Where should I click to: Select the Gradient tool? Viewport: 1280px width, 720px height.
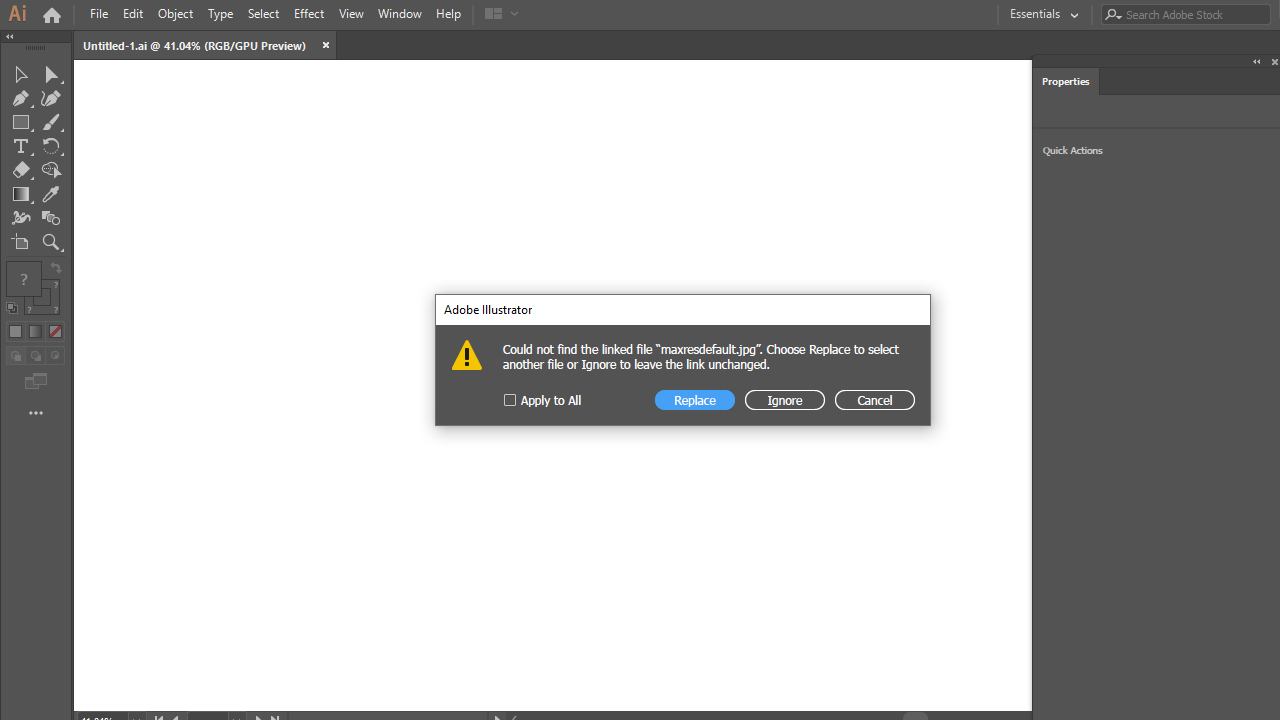tap(21, 195)
